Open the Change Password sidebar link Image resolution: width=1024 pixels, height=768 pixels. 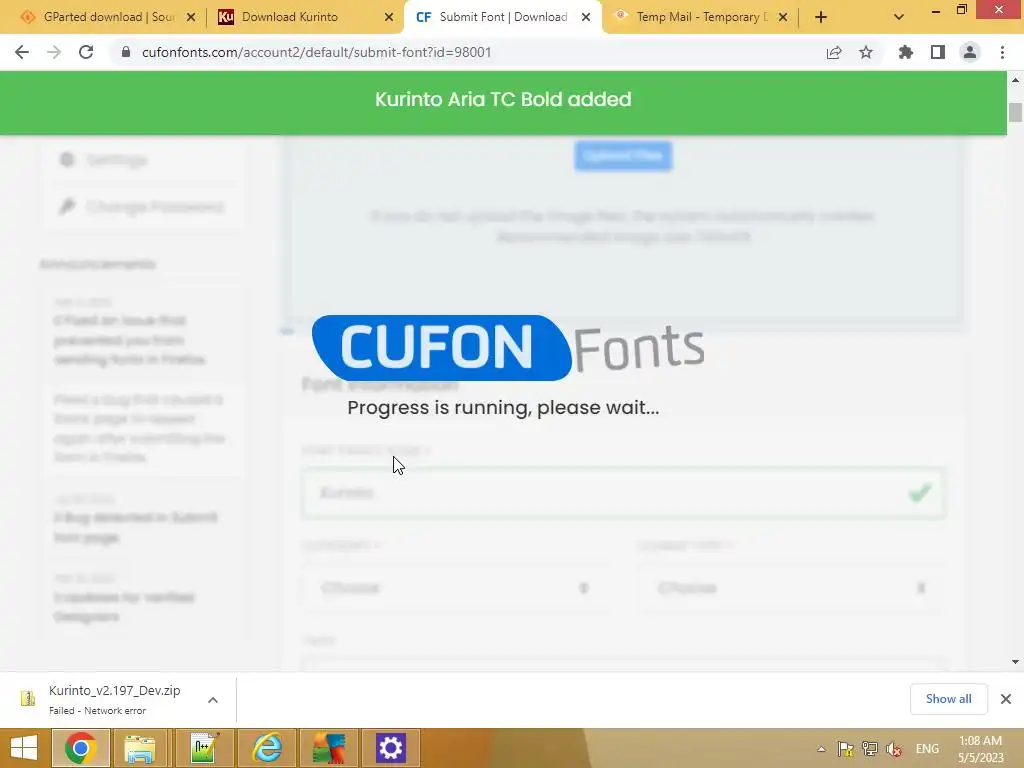142,207
